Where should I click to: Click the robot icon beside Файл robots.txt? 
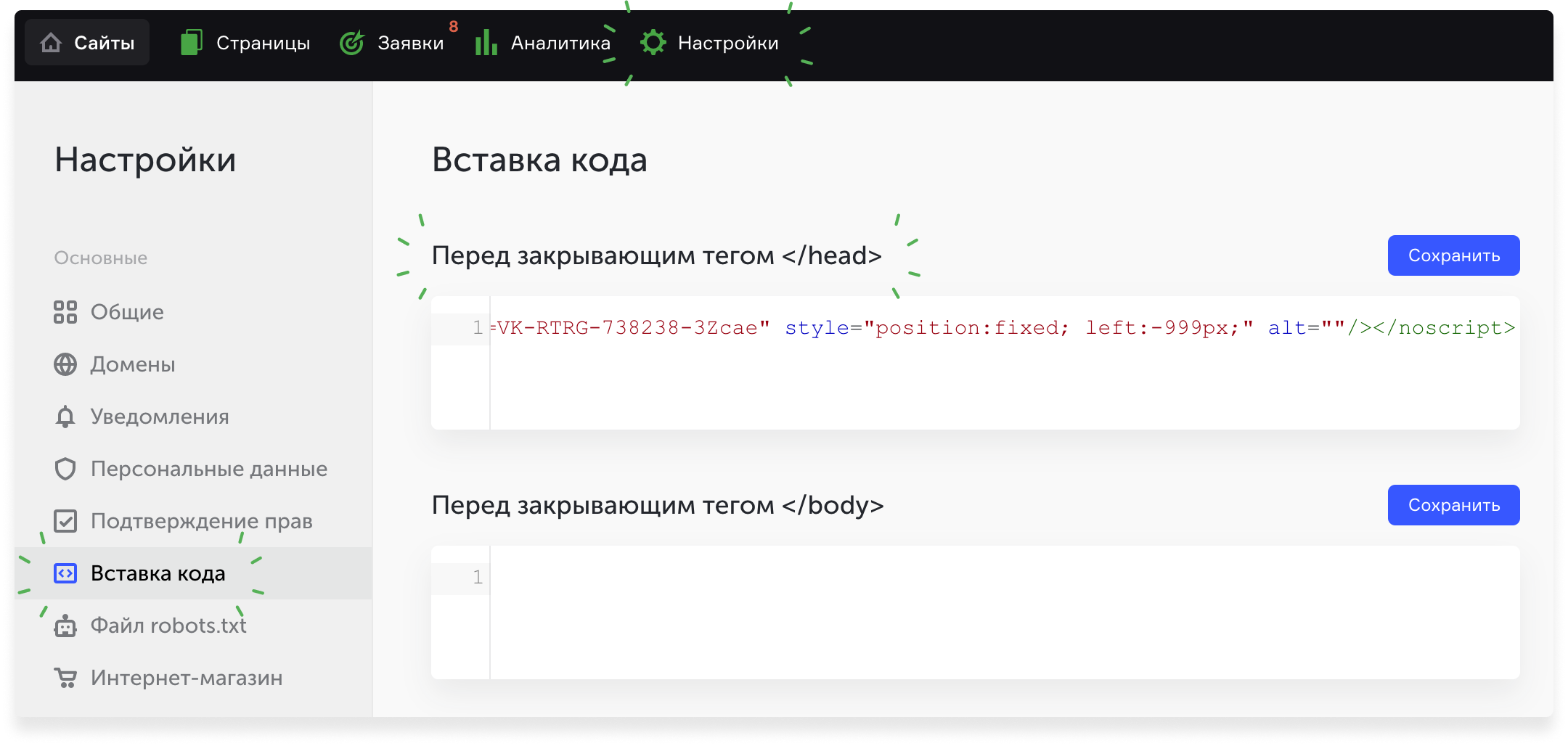click(x=65, y=626)
